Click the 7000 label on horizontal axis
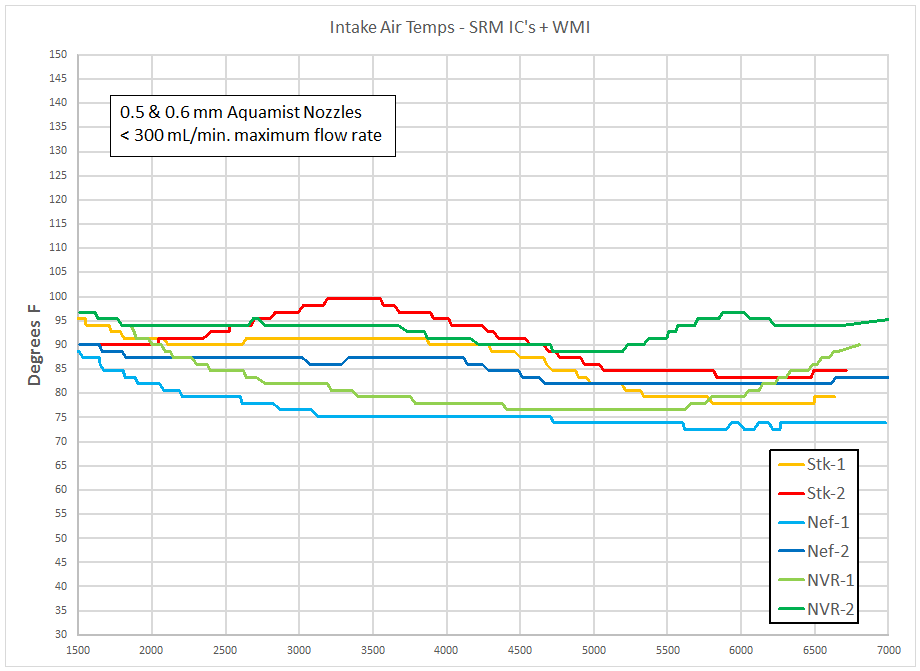 coord(888,649)
